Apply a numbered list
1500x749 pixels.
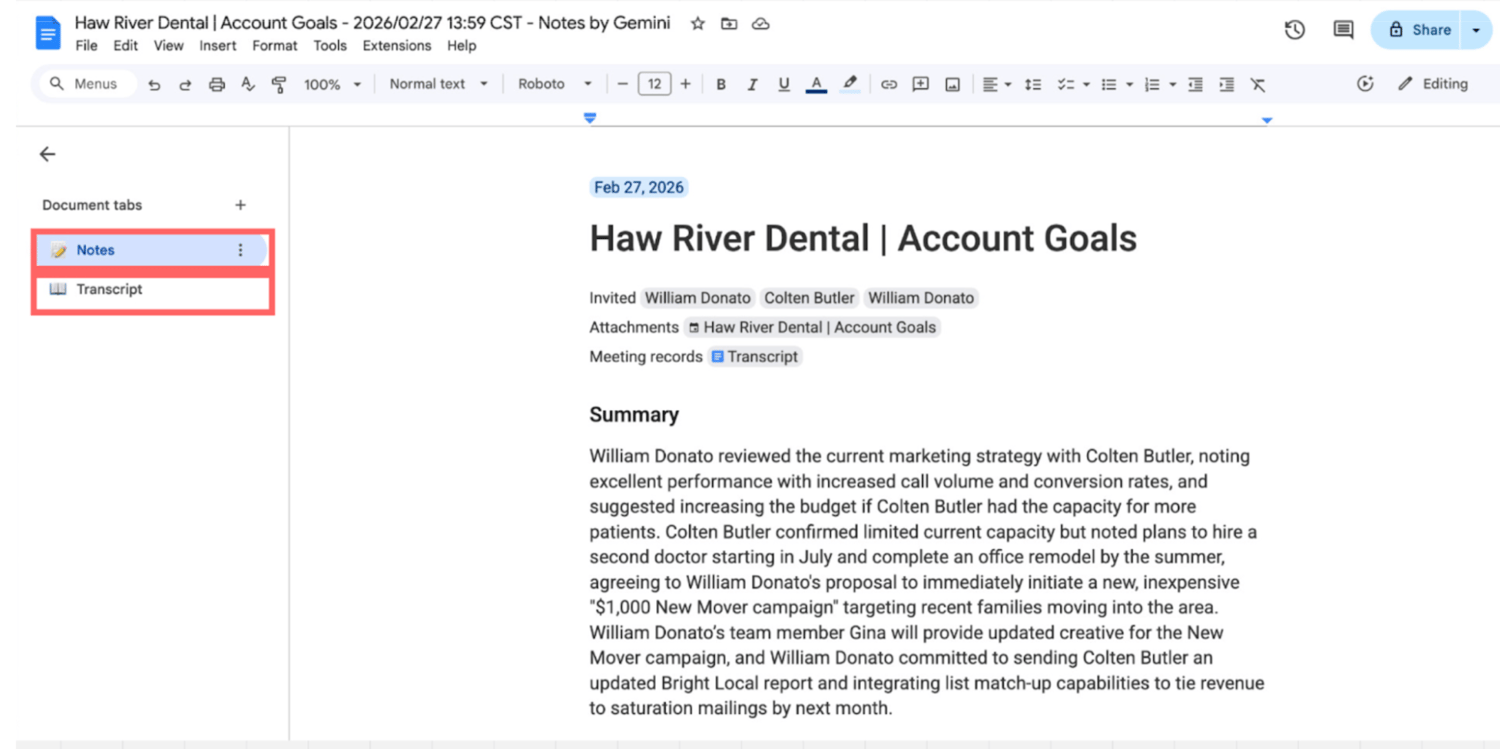pyautogui.click(x=1152, y=85)
